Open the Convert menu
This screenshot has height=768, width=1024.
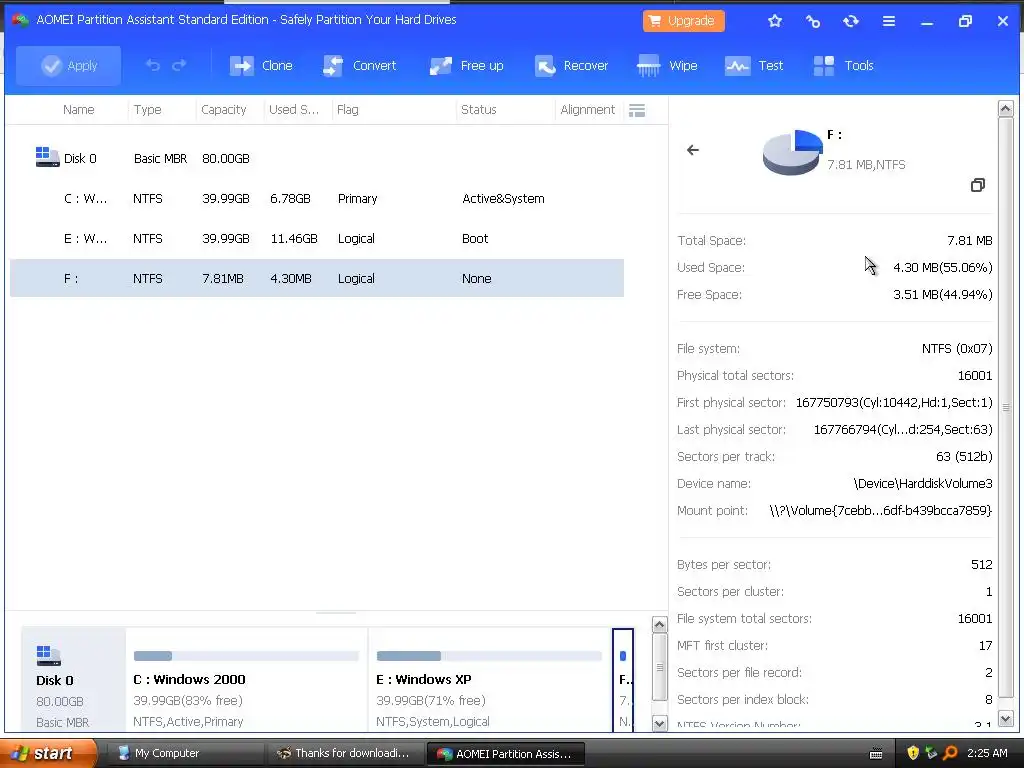coord(359,65)
